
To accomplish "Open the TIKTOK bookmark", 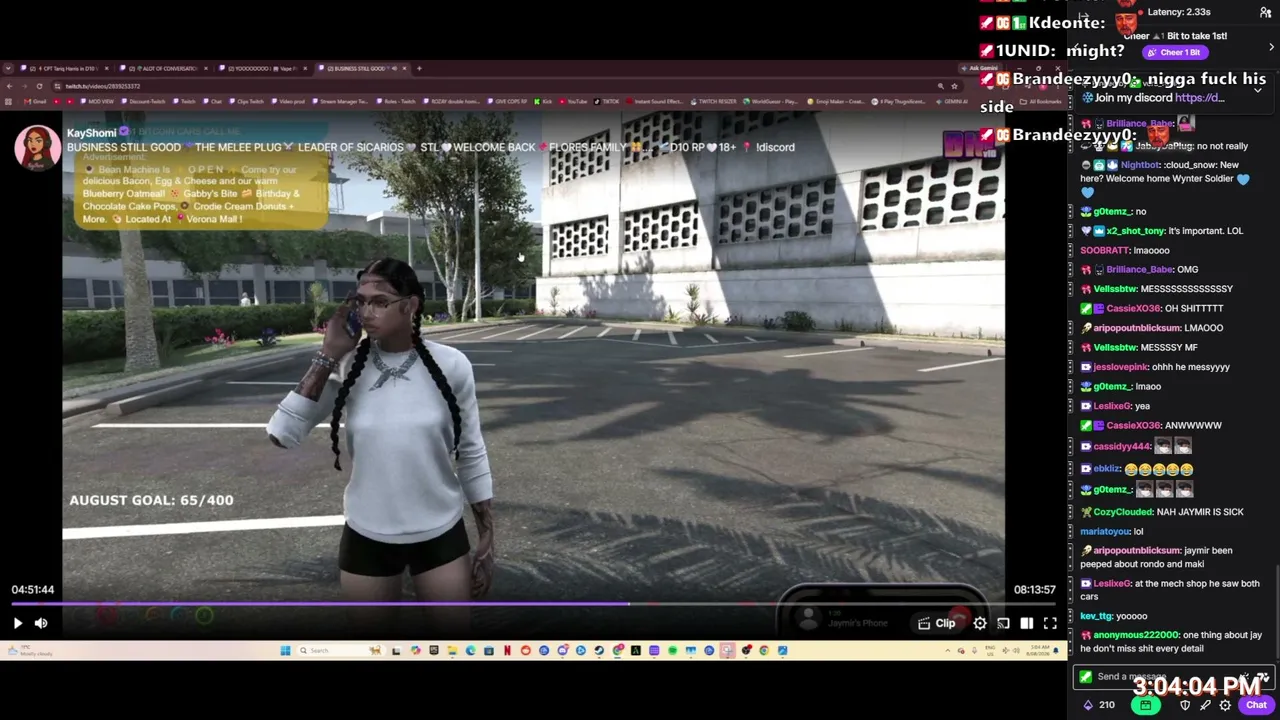I will click(x=606, y=101).
